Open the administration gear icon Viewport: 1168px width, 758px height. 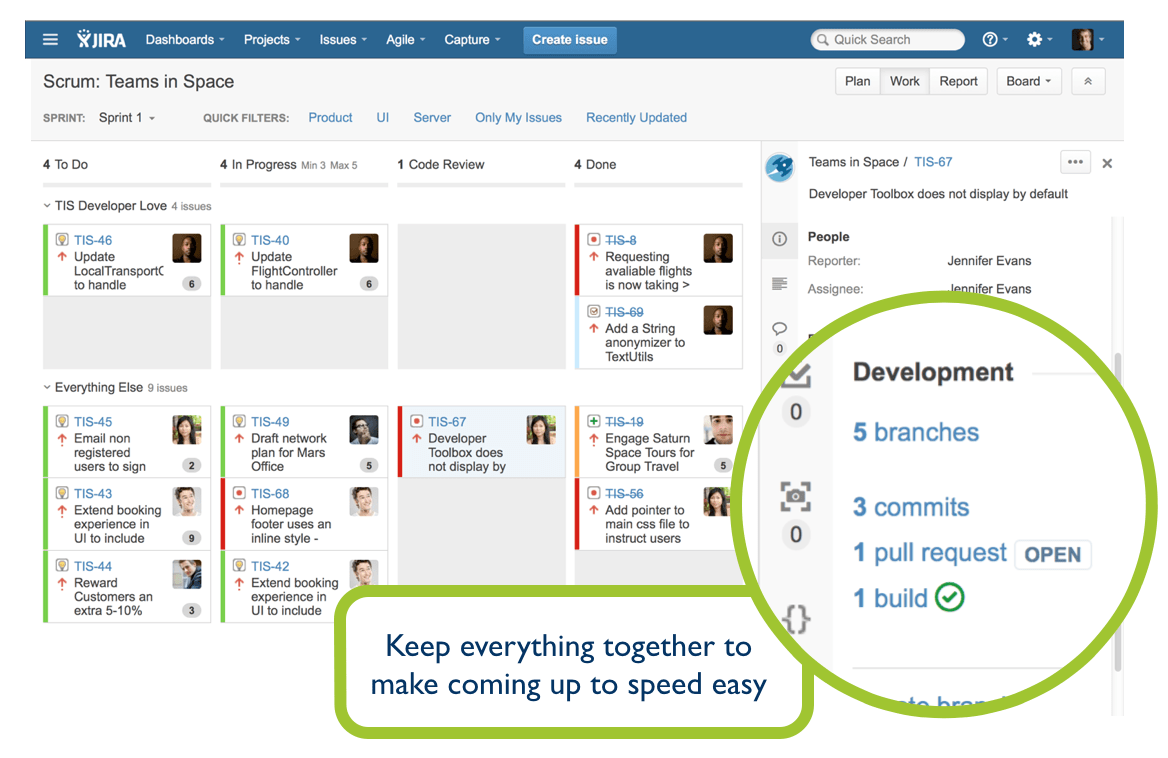1034,39
